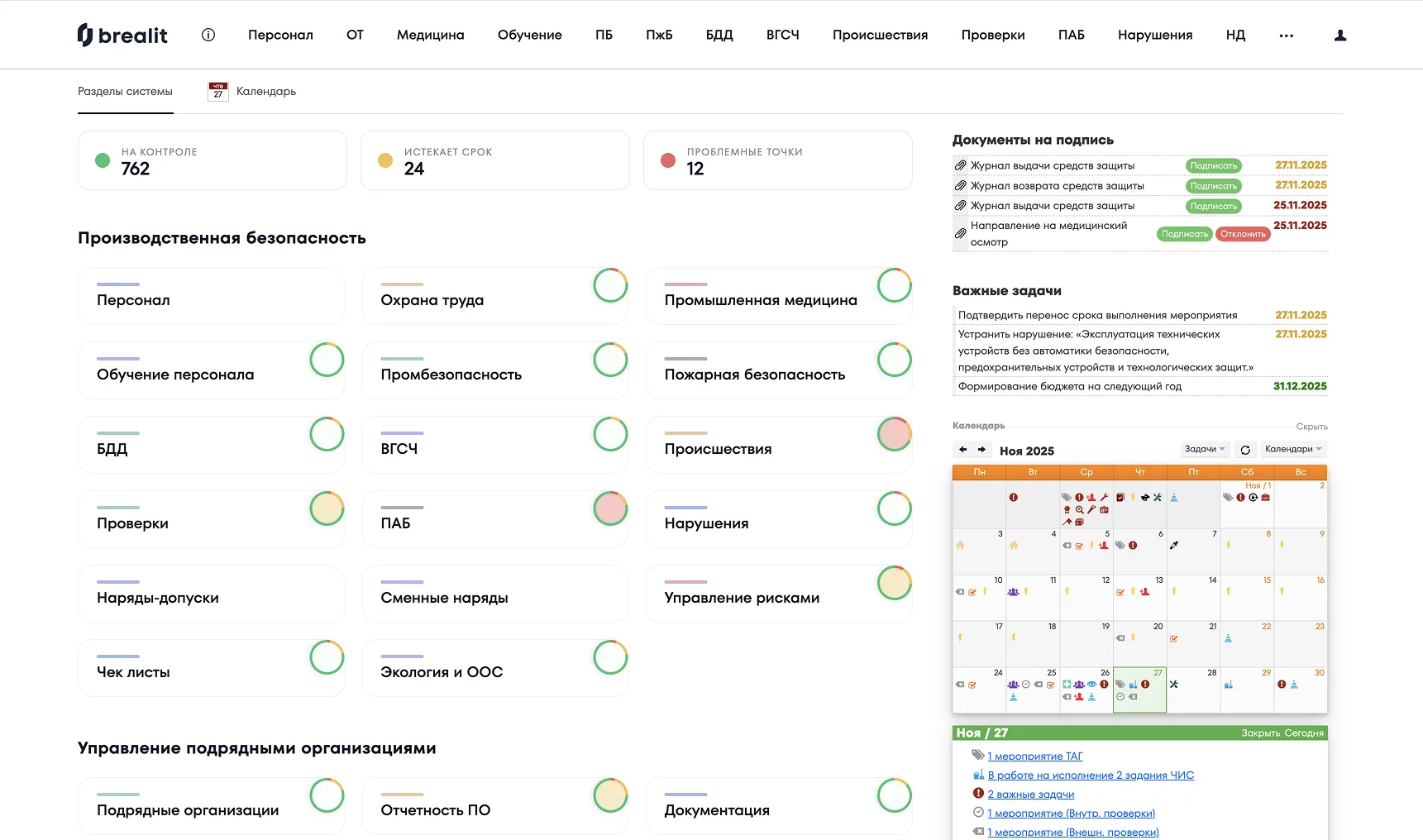The height and width of the screenshot is (840, 1423).
Task: Click the eyedropper icon on November 7
Action: (1174, 546)
